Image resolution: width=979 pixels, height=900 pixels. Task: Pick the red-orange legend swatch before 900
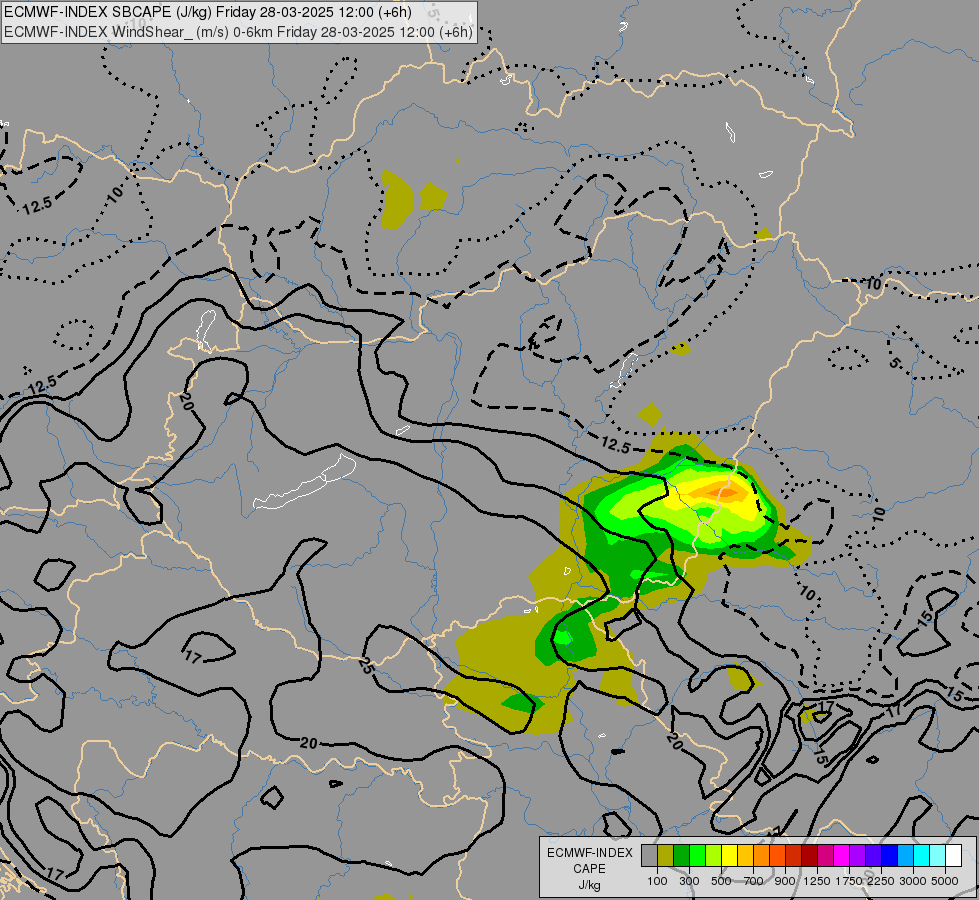point(777,856)
